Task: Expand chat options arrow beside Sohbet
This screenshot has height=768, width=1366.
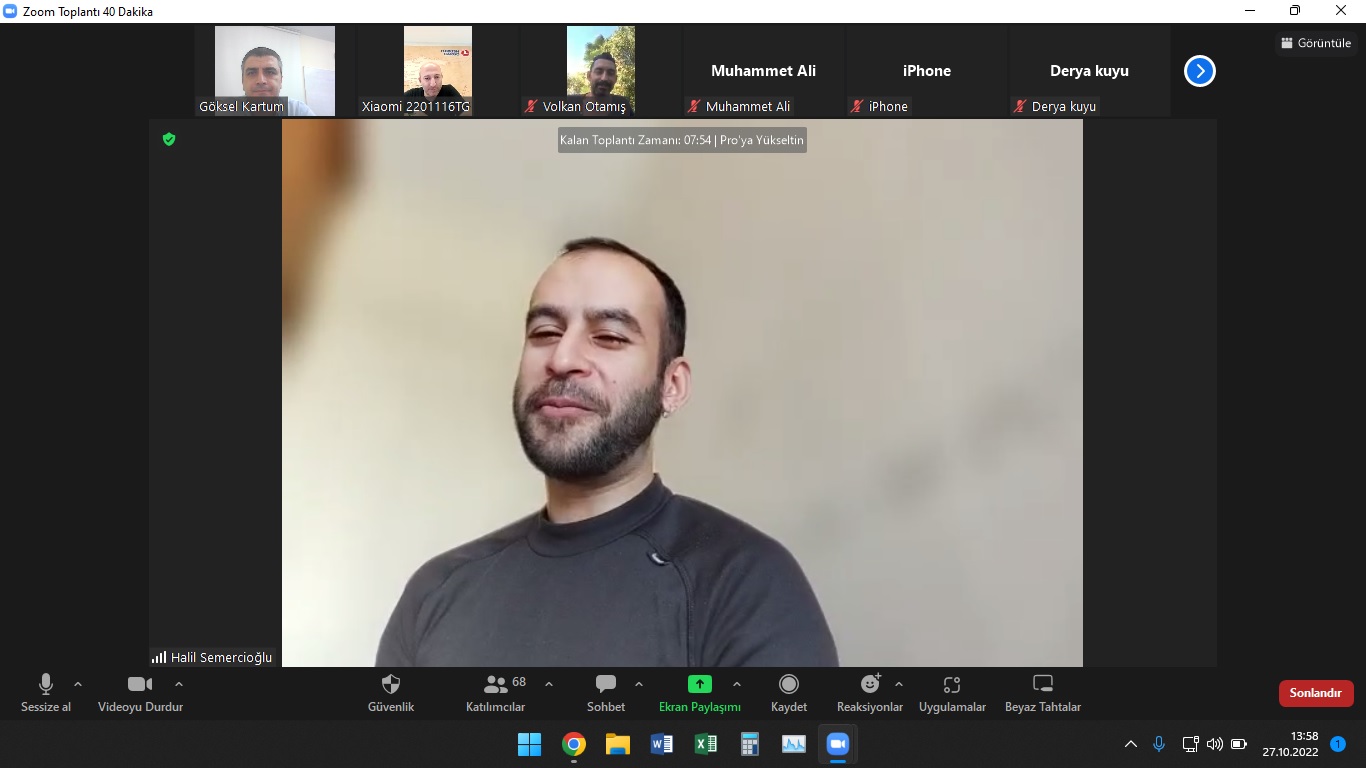Action: (639, 685)
